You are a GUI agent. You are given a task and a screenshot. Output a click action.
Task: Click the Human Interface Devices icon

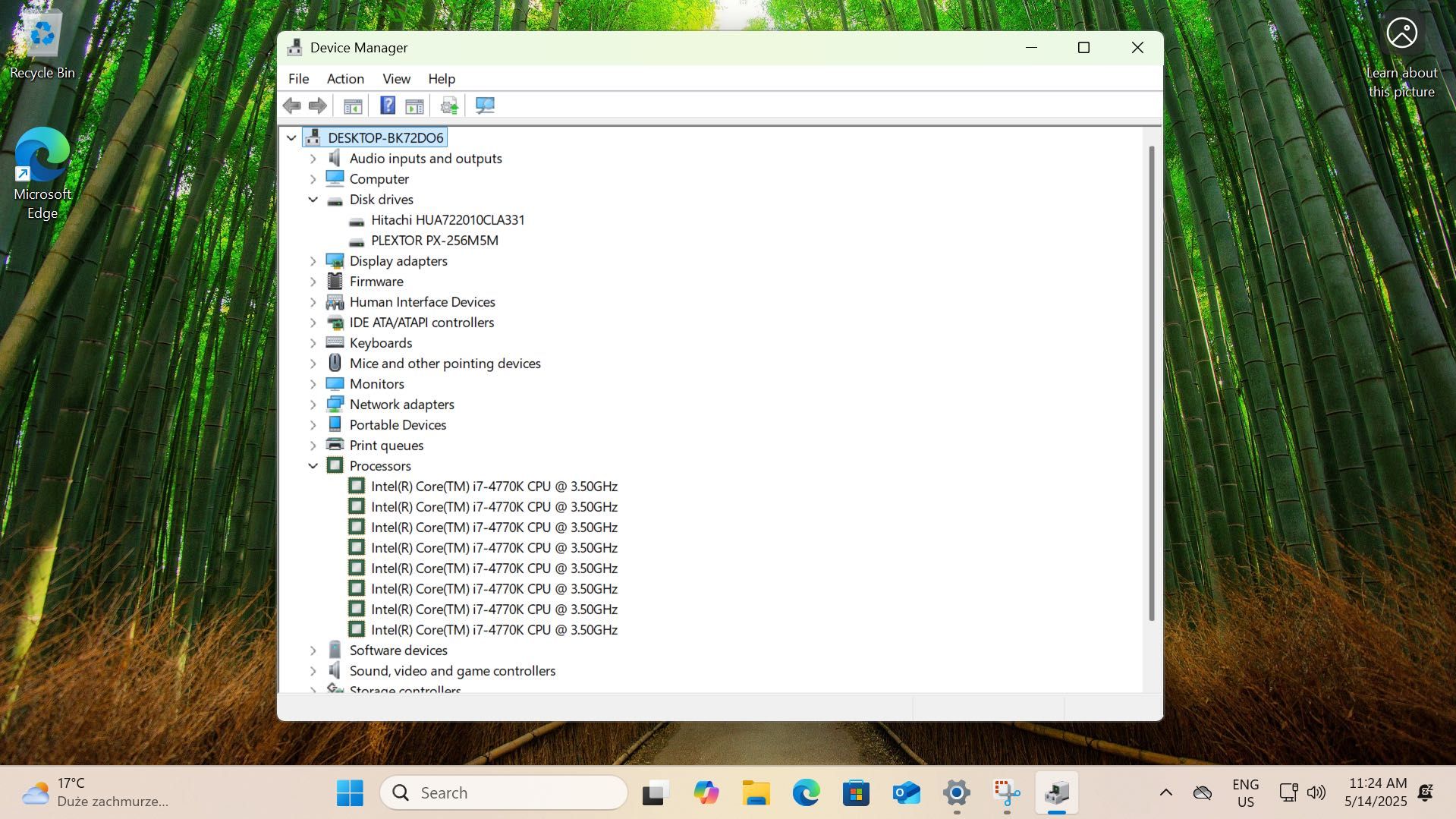335,302
